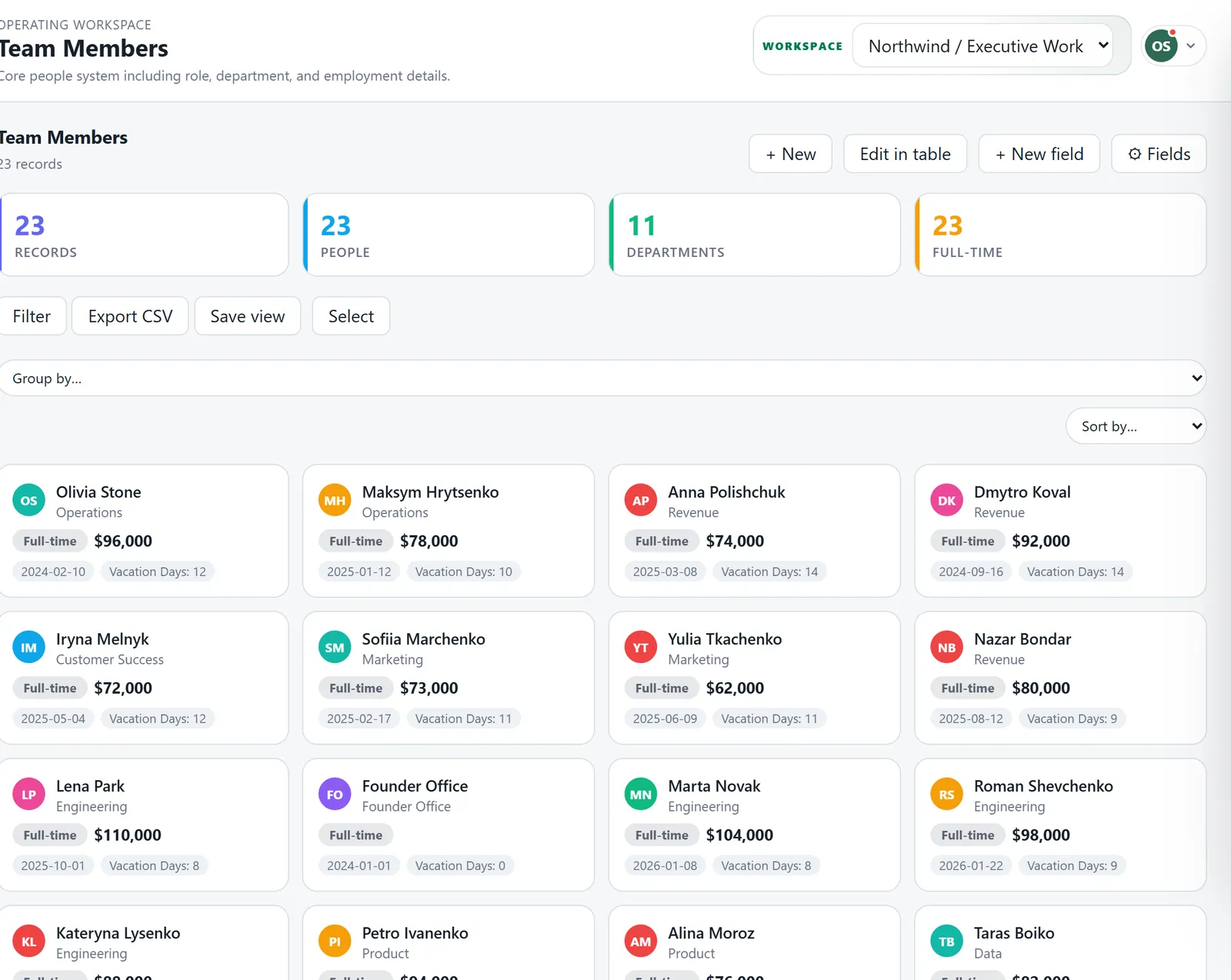This screenshot has height=980, width=1231.
Task: Click Alina Moroz's AM avatar
Action: pyautogui.click(x=641, y=942)
